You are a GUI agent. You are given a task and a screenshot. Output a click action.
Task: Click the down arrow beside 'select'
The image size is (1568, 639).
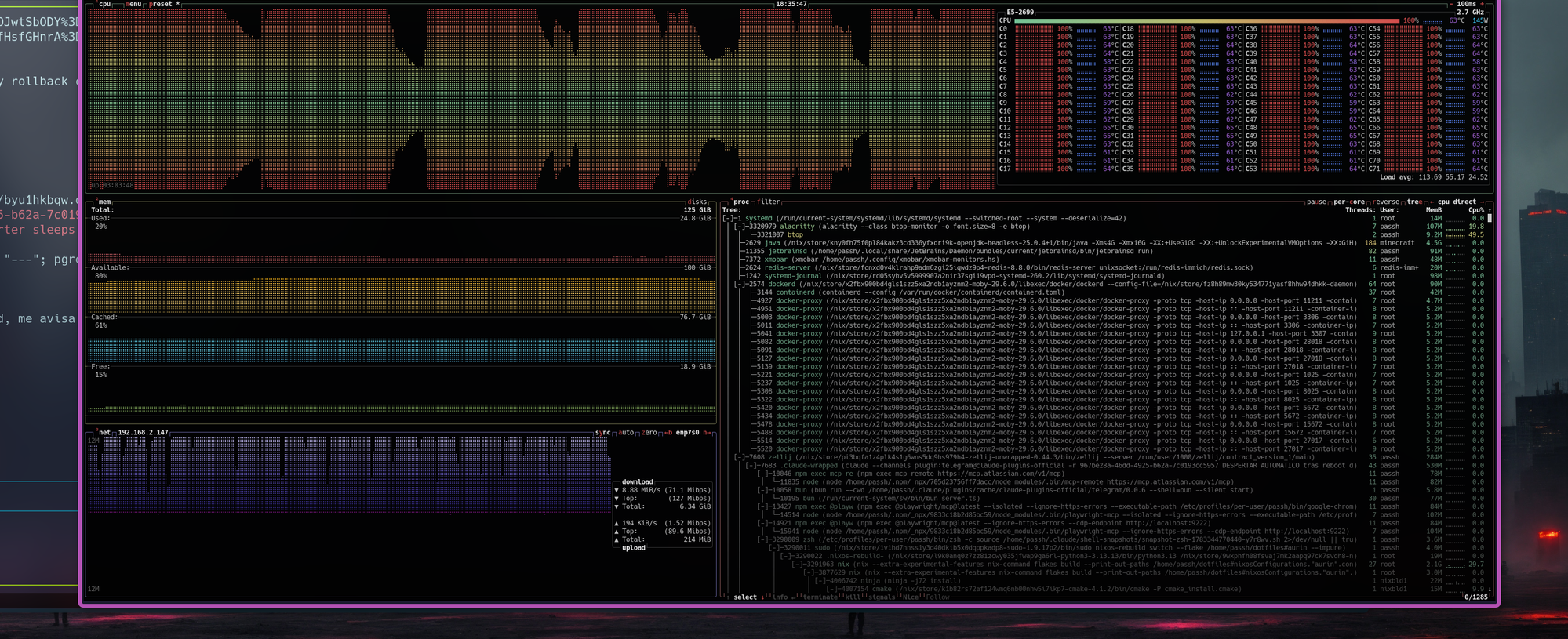click(762, 597)
